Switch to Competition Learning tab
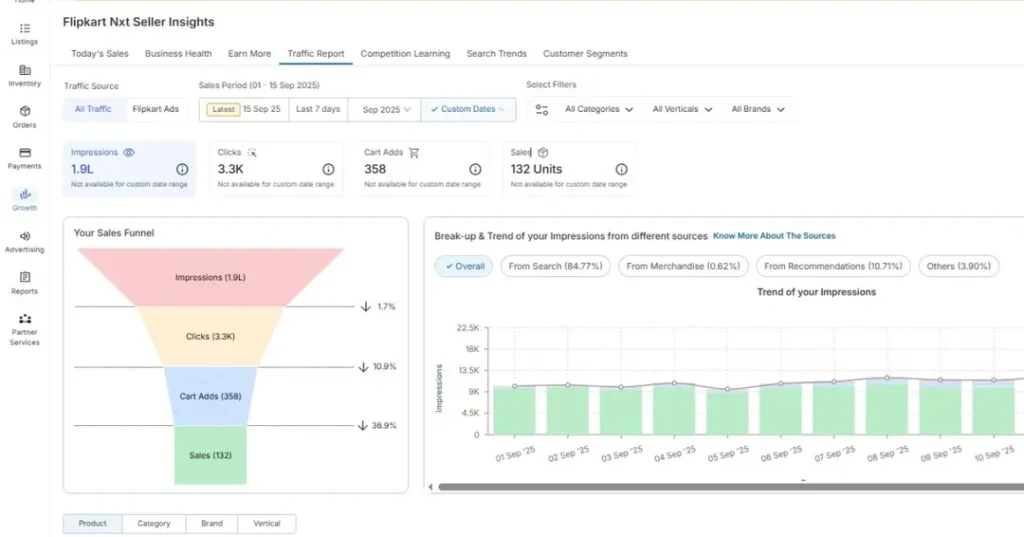The height and width of the screenshot is (537, 1024). 405,54
